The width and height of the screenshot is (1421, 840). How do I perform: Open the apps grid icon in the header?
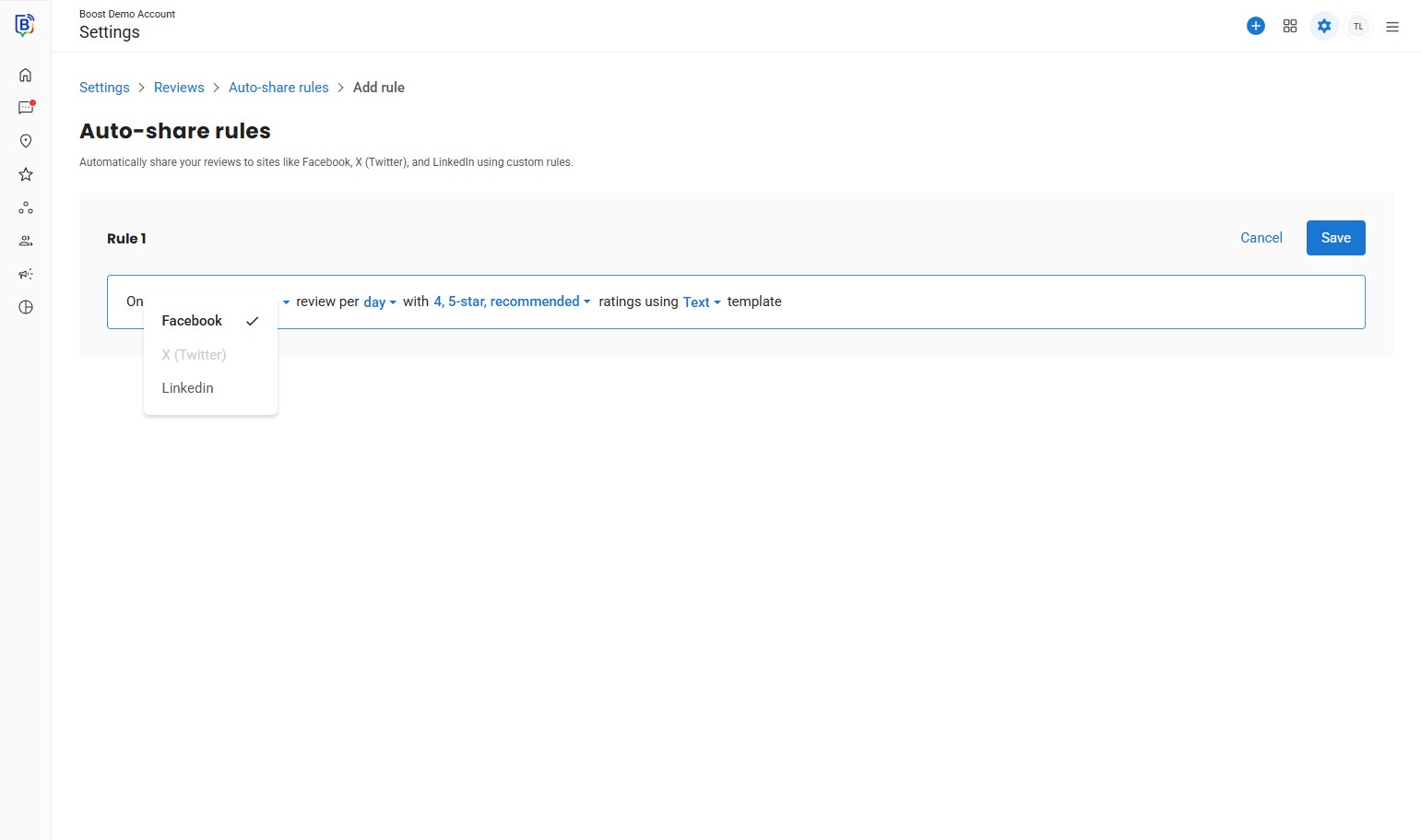[1289, 26]
